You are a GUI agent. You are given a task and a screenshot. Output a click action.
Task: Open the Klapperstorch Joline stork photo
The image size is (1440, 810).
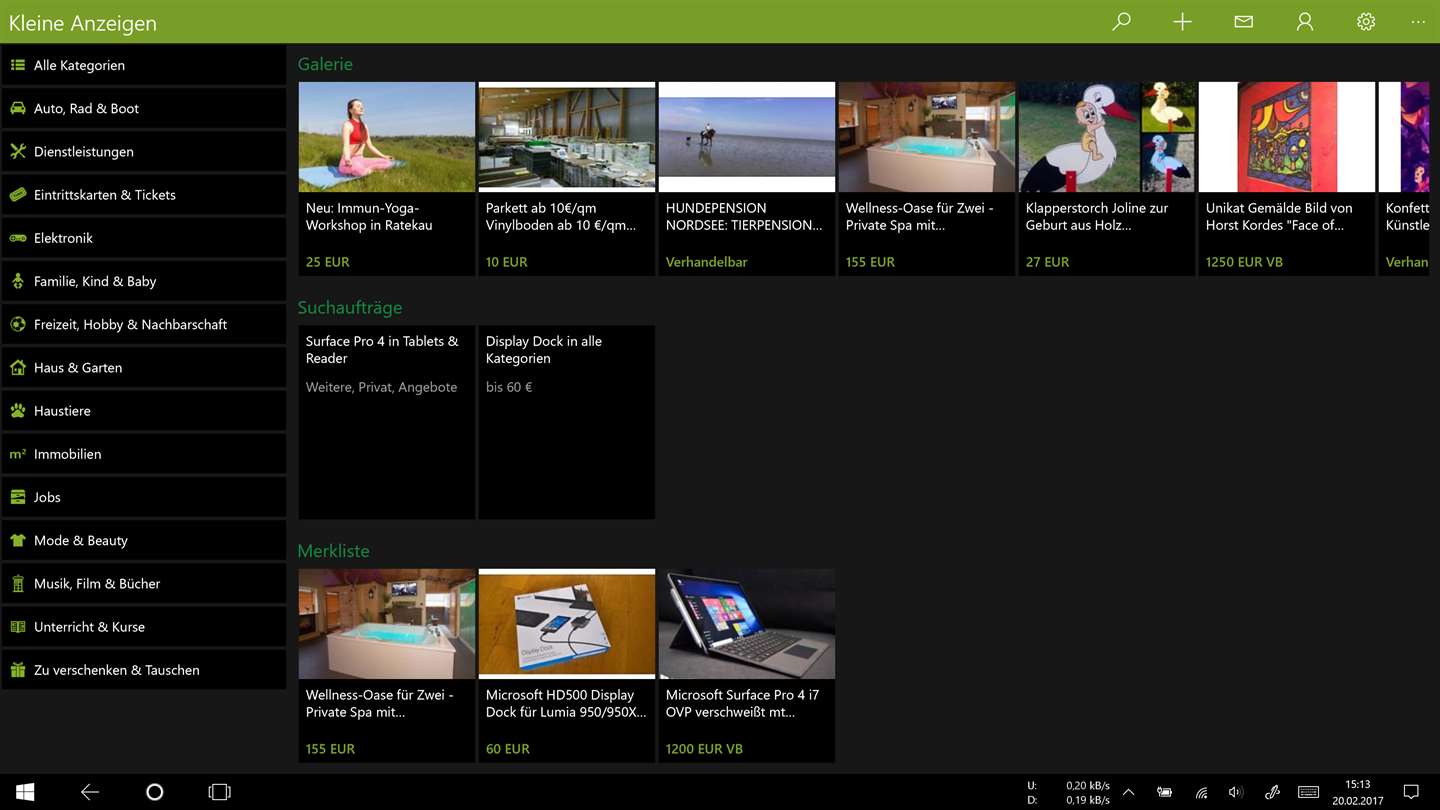(x=1107, y=137)
